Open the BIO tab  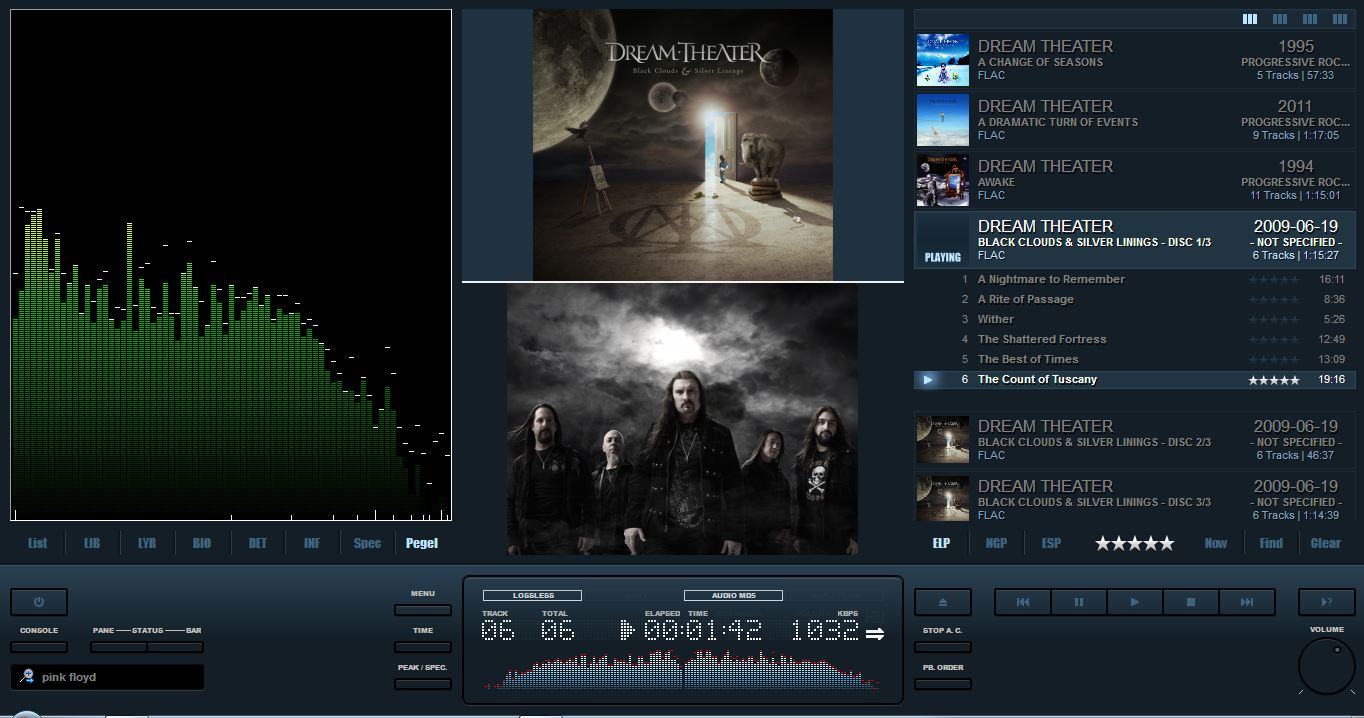(x=202, y=543)
